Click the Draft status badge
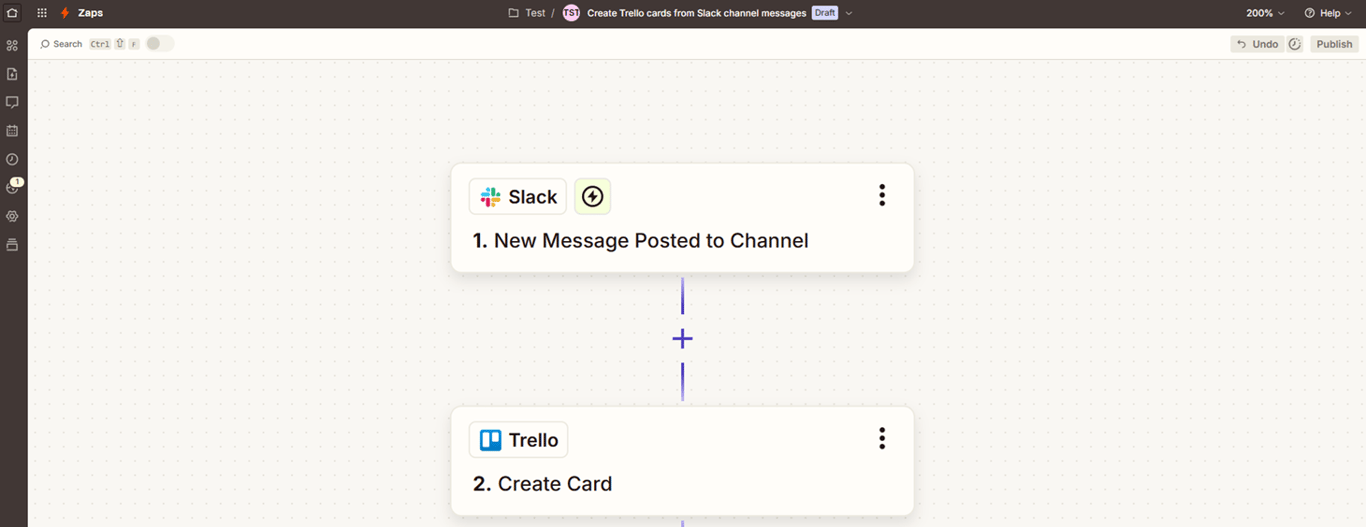 (x=825, y=13)
